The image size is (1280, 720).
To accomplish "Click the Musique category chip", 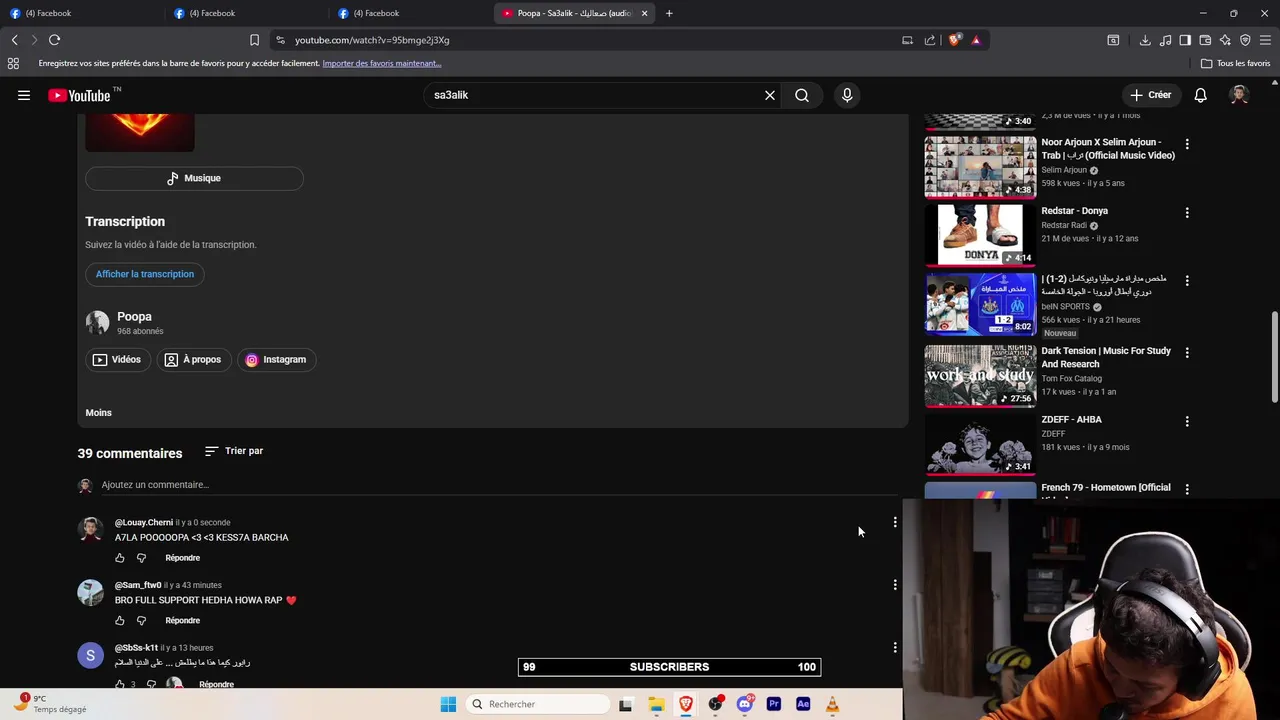I will point(194,178).
